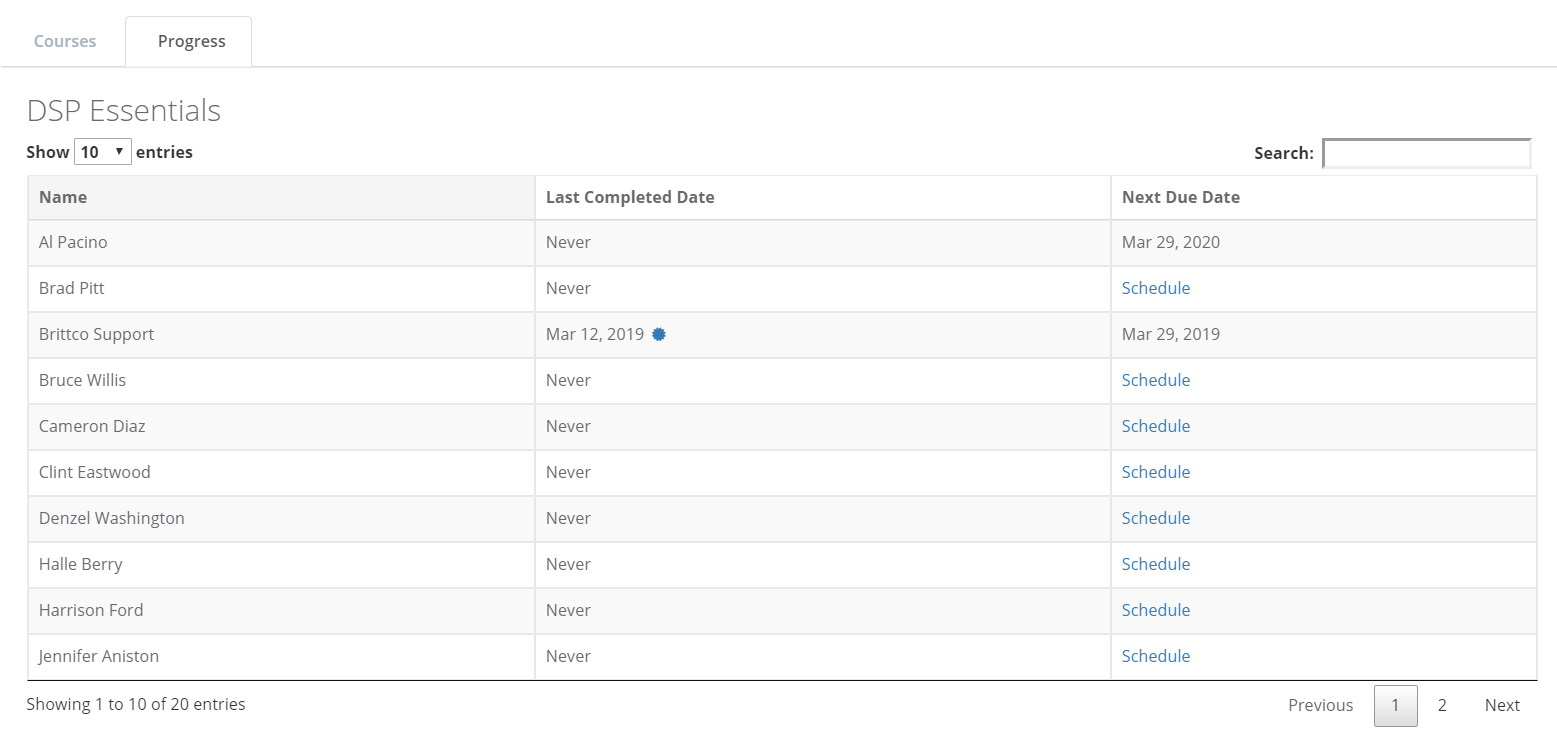Click into the Search input field
This screenshot has width=1557, height=738.
pyautogui.click(x=1426, y=153)
